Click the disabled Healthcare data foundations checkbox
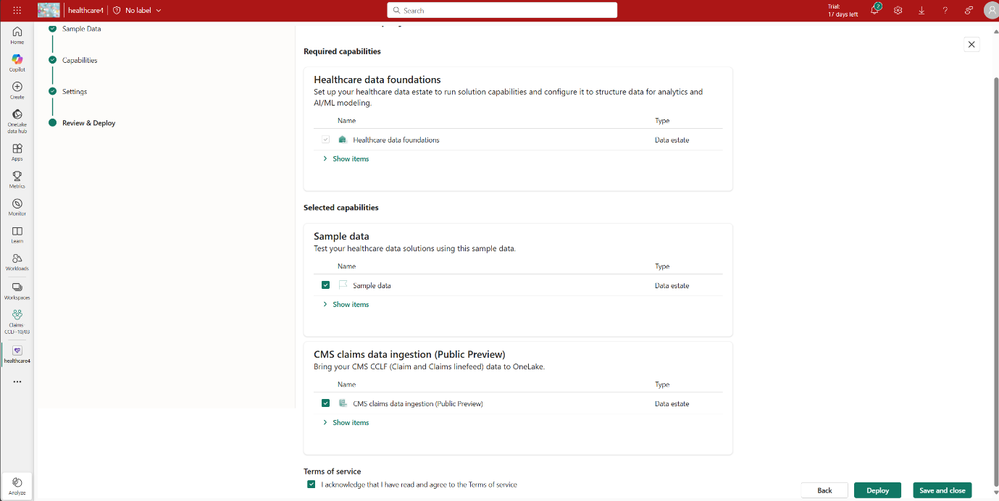 point(326,140)
